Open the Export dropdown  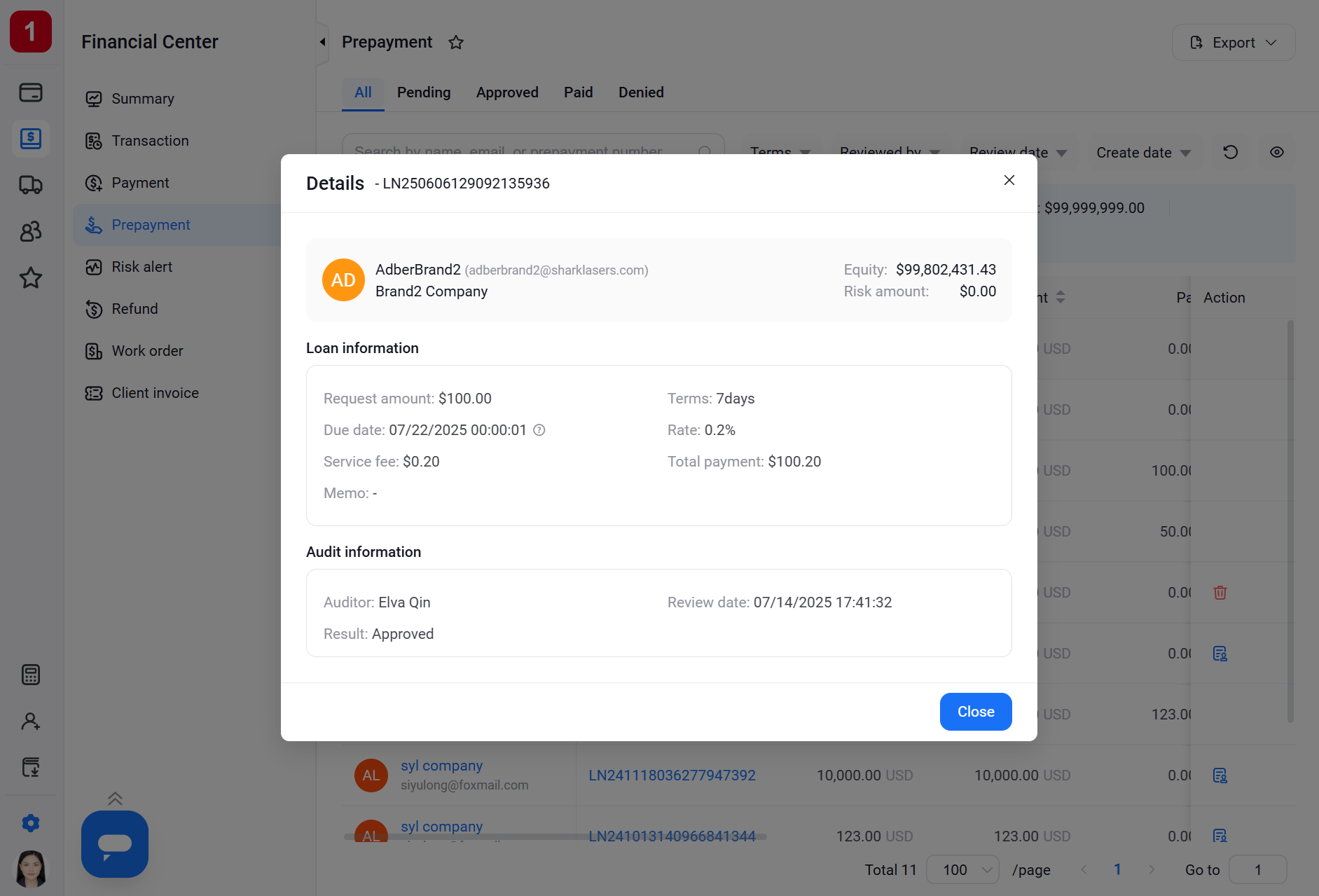click(1234, 43)
